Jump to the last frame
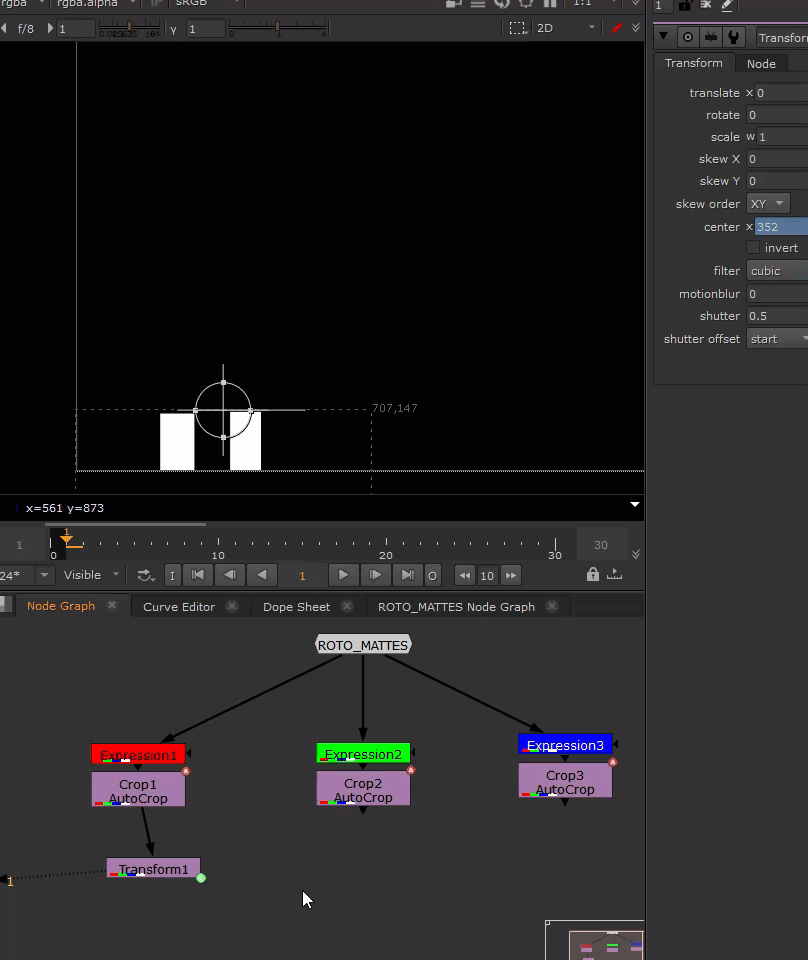Viewport: 808px width, 960px height. (x=407, y=575)
